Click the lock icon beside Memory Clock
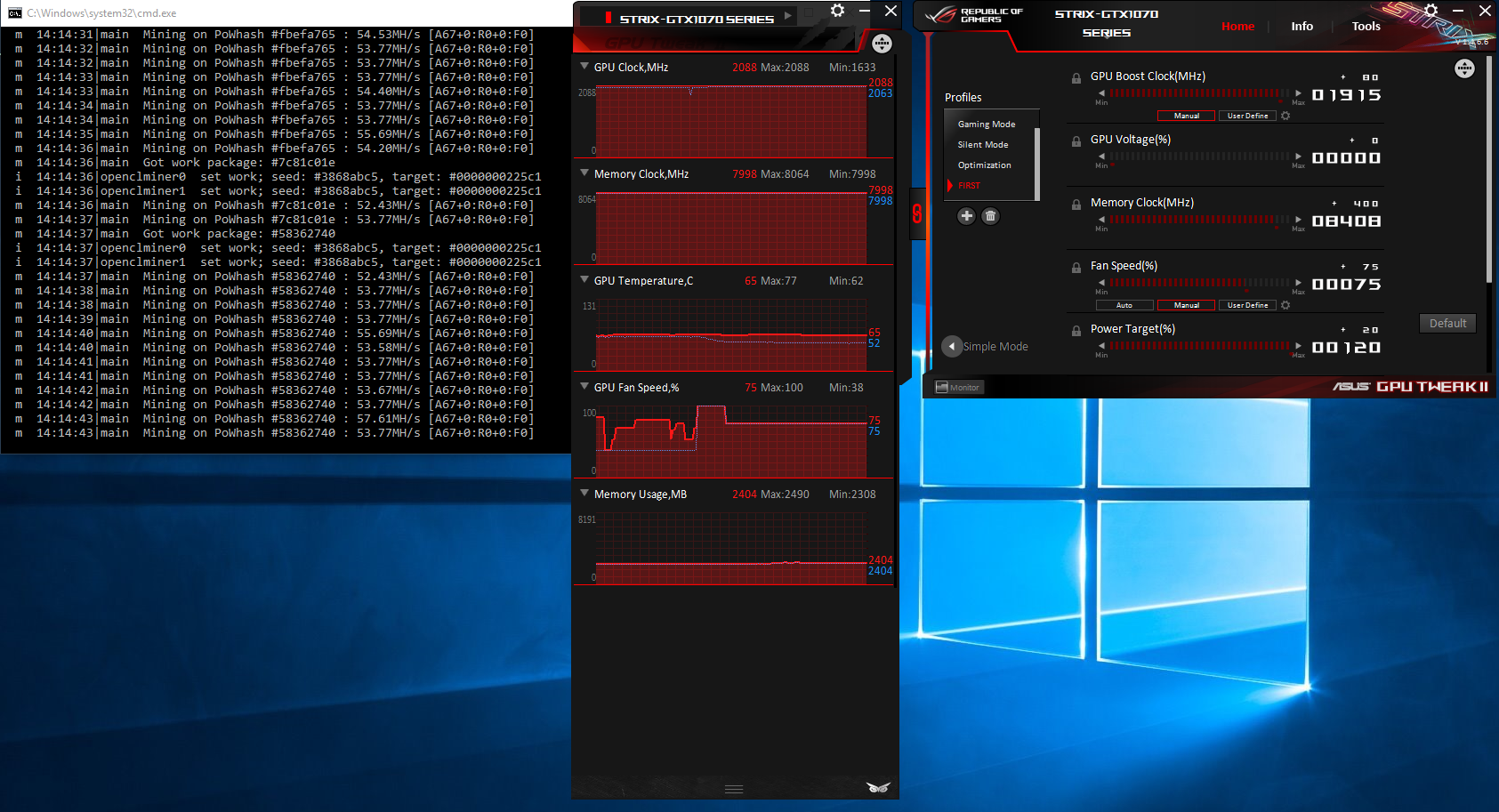1499x812 pixels. point(1076,205)
